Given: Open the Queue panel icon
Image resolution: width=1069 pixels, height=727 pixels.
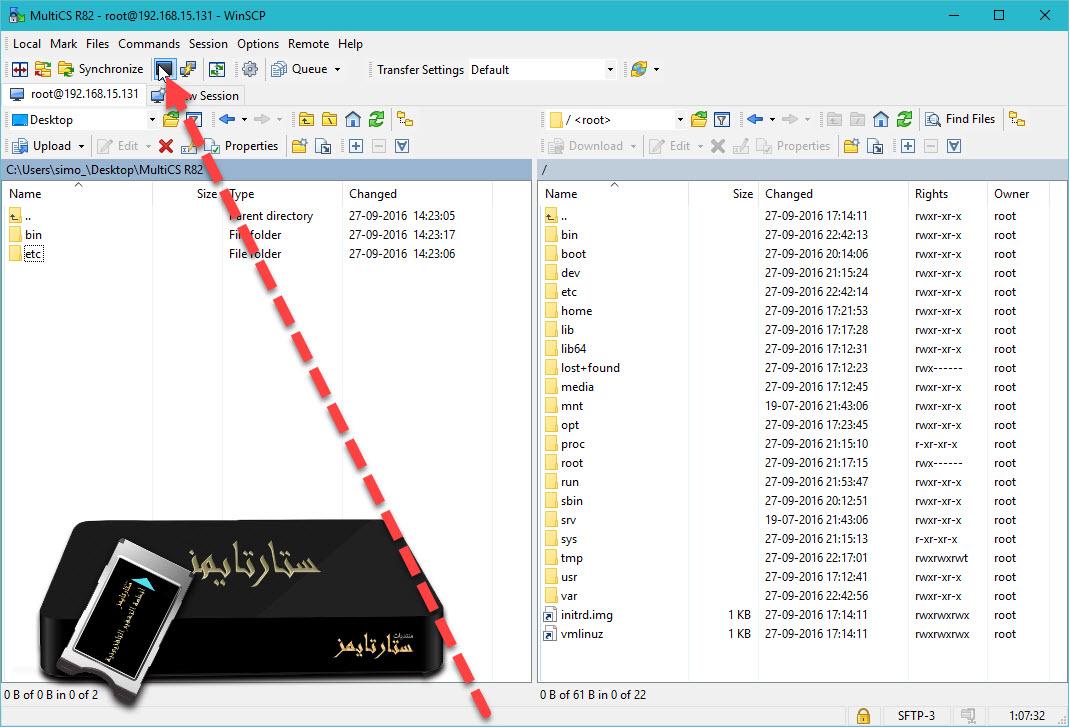Looking at the screenshot, I should [278, 69].
